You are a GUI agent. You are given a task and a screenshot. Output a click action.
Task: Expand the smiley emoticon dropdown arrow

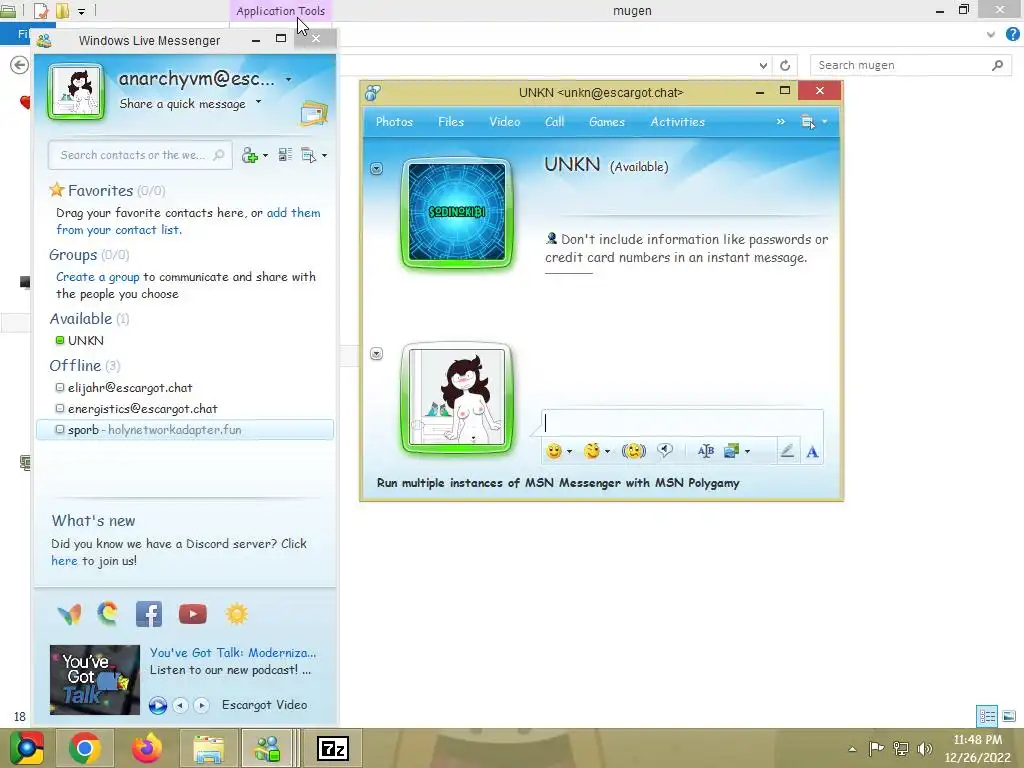point(569,451)
